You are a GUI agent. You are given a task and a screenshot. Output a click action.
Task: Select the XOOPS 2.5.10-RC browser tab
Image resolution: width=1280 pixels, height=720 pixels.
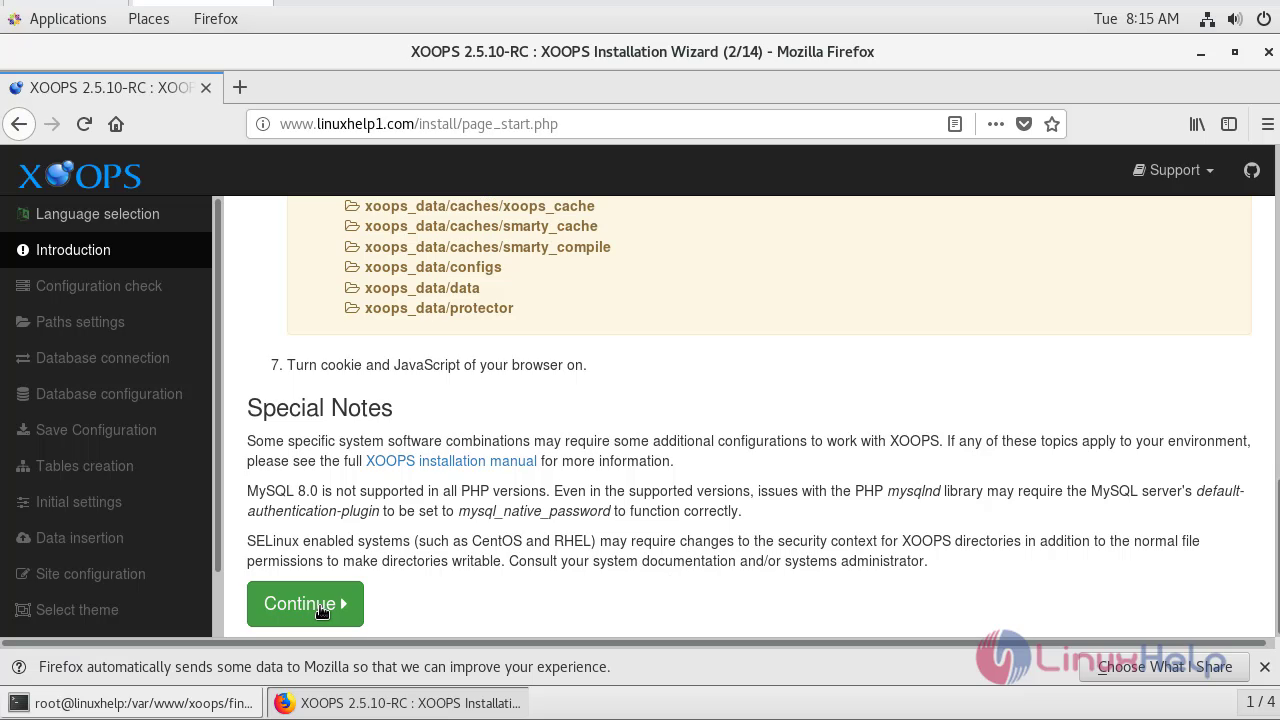click(110, 88)
